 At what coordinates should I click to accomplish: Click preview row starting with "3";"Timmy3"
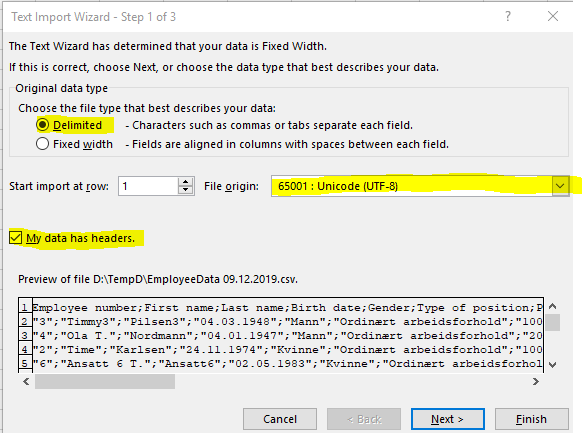click(287, 321)
